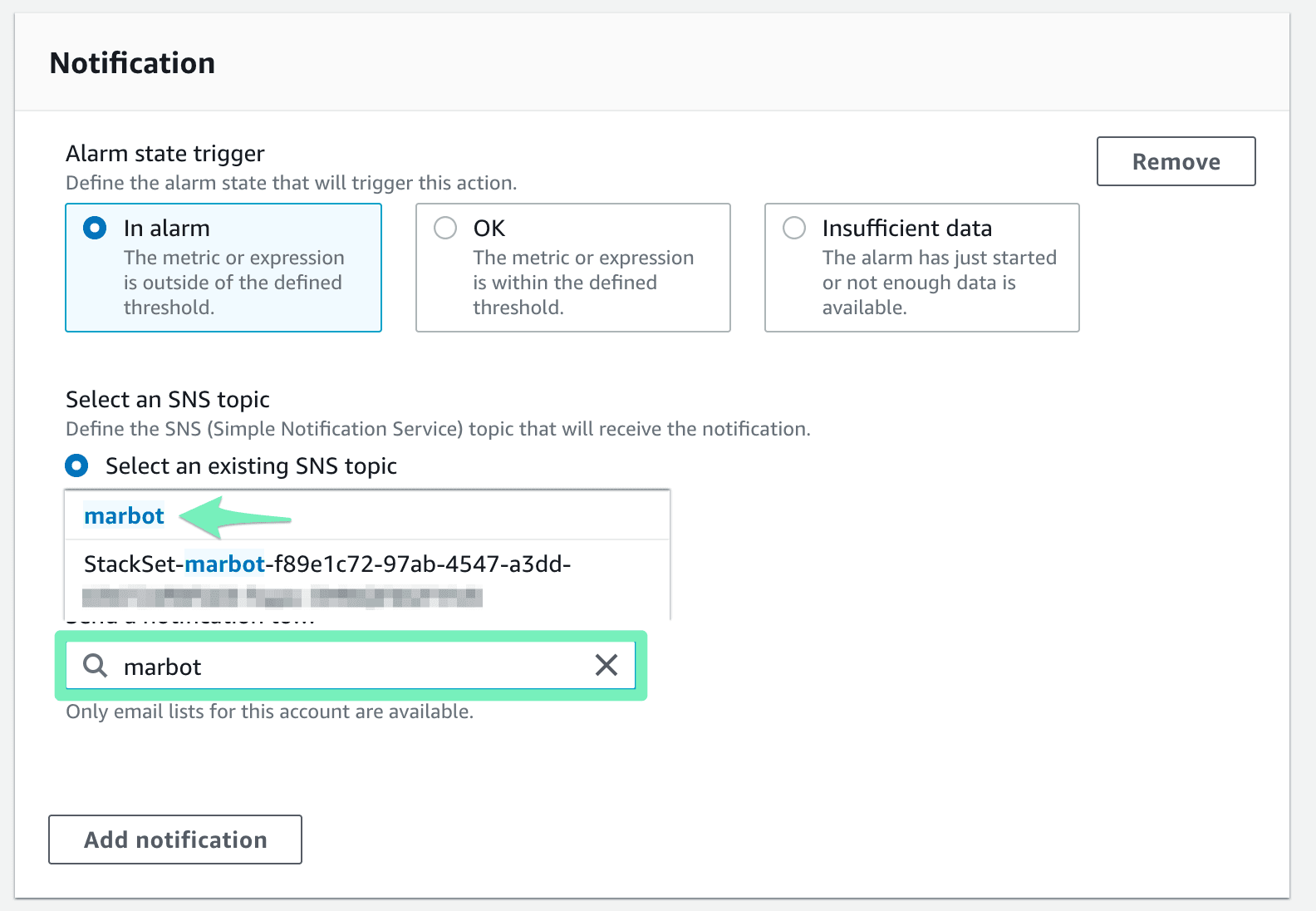Select the Insufficient data state trigger
Screen dimensions: 1316x911
pyautogui.click(x=921, y=268)
